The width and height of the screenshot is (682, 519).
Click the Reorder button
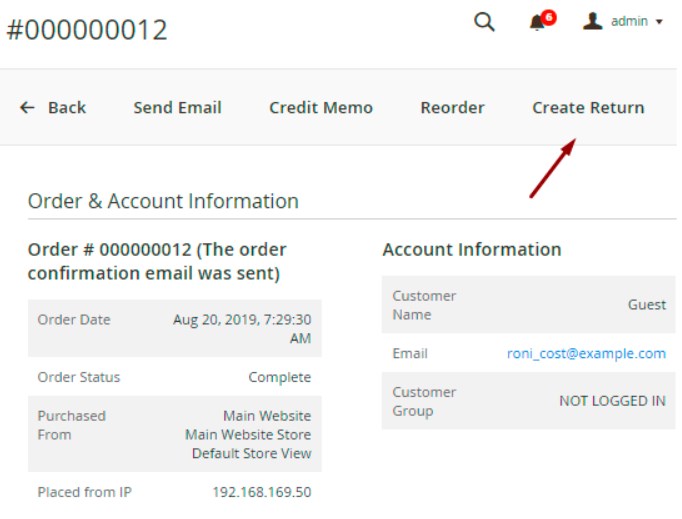click(x=452, y=108)
